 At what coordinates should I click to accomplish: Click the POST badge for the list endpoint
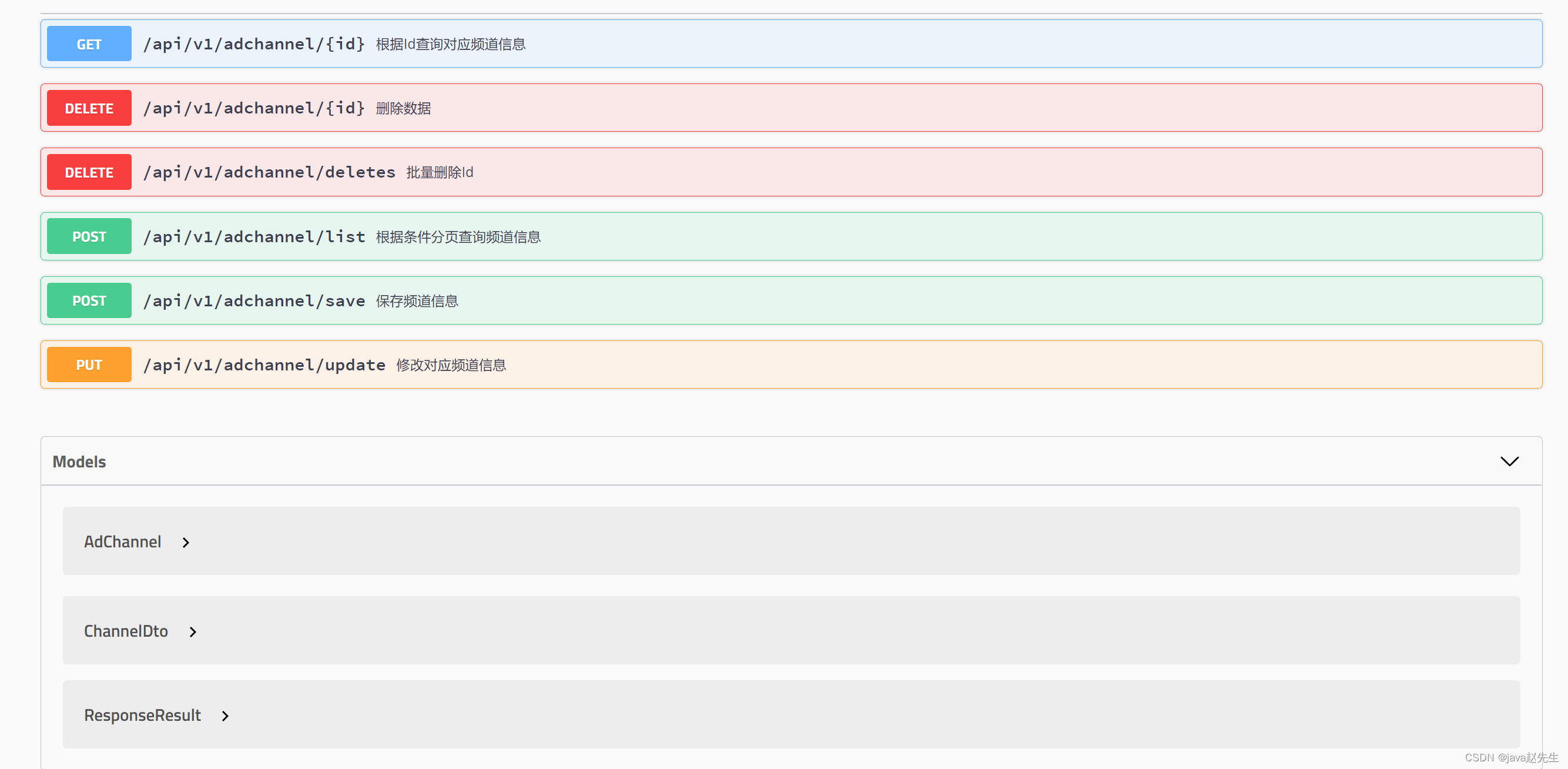pyautogui.click(x=88, y=236)
